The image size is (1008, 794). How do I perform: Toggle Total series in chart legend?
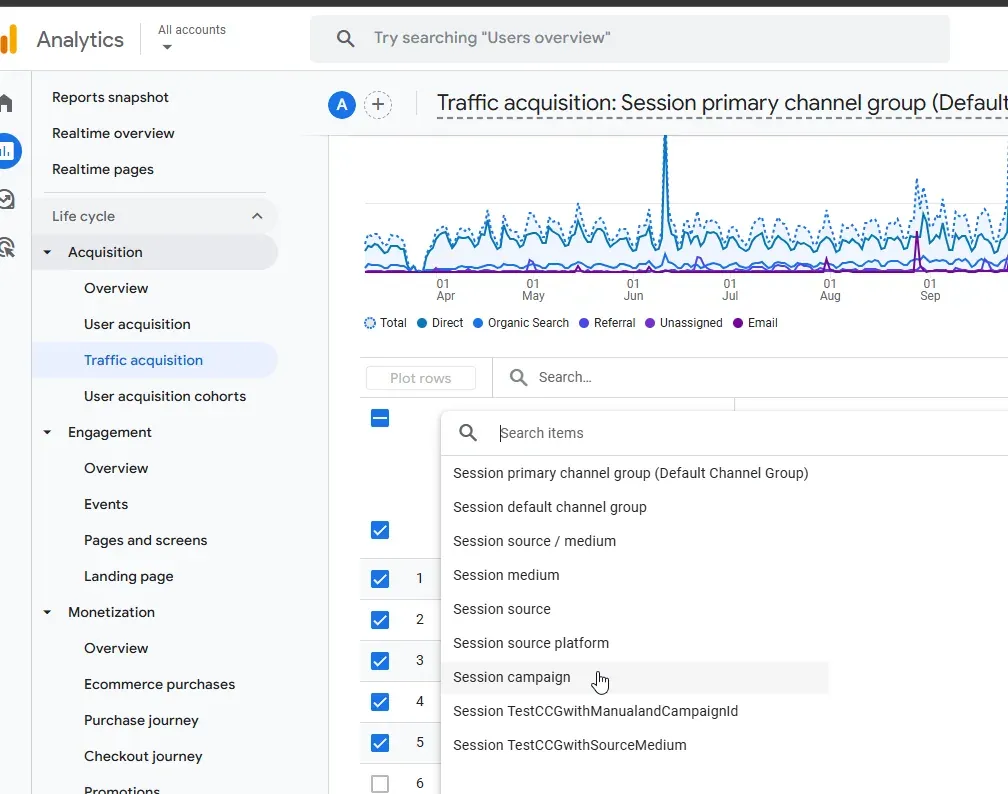click(x=386, y=323)
